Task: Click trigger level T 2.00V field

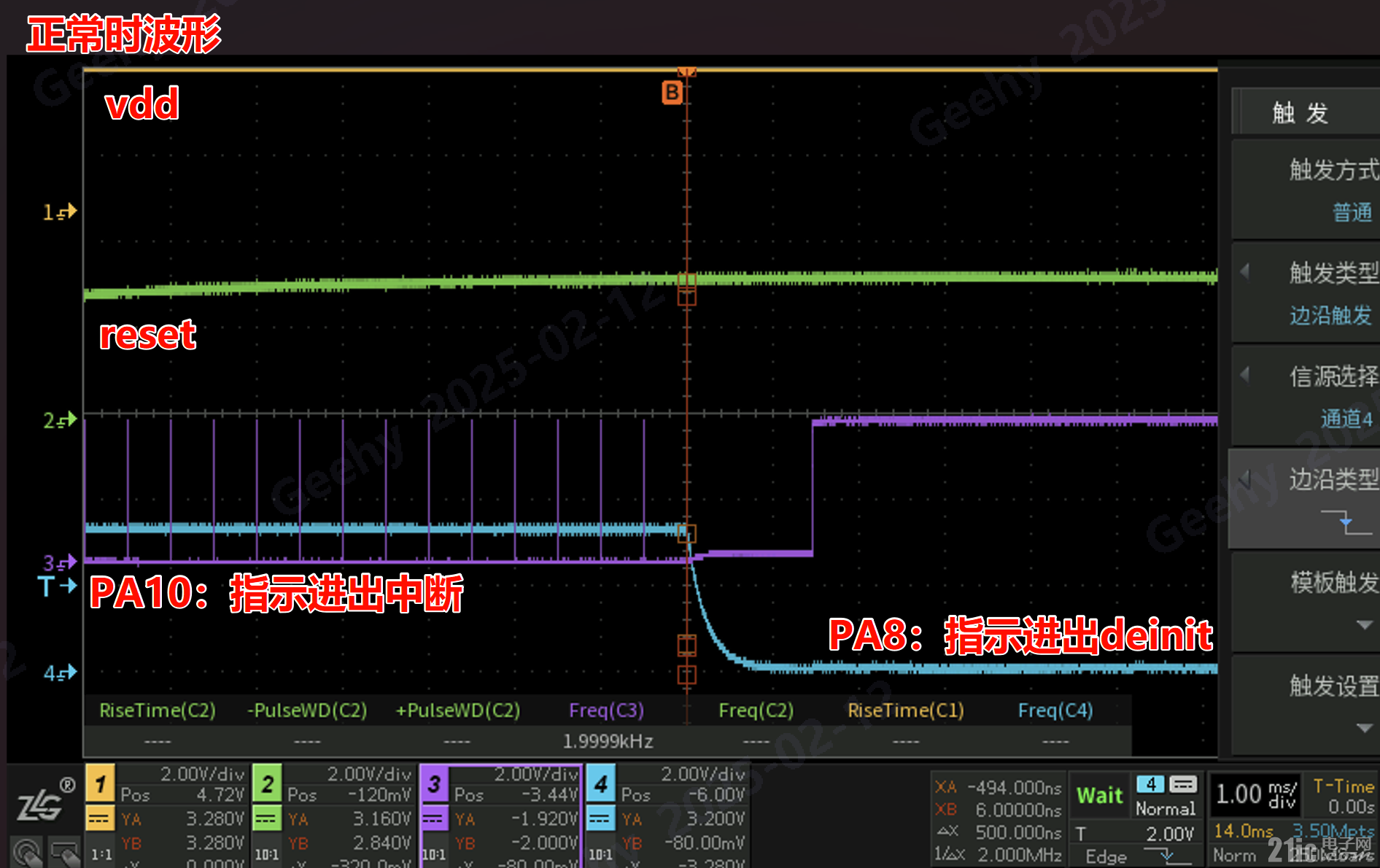Action: 1135,833
